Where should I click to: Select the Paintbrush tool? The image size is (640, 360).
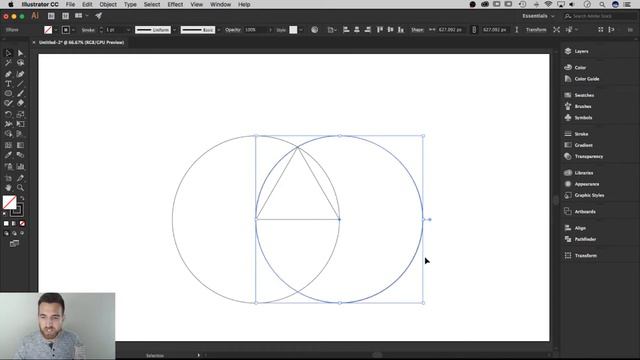coord(20,93)
